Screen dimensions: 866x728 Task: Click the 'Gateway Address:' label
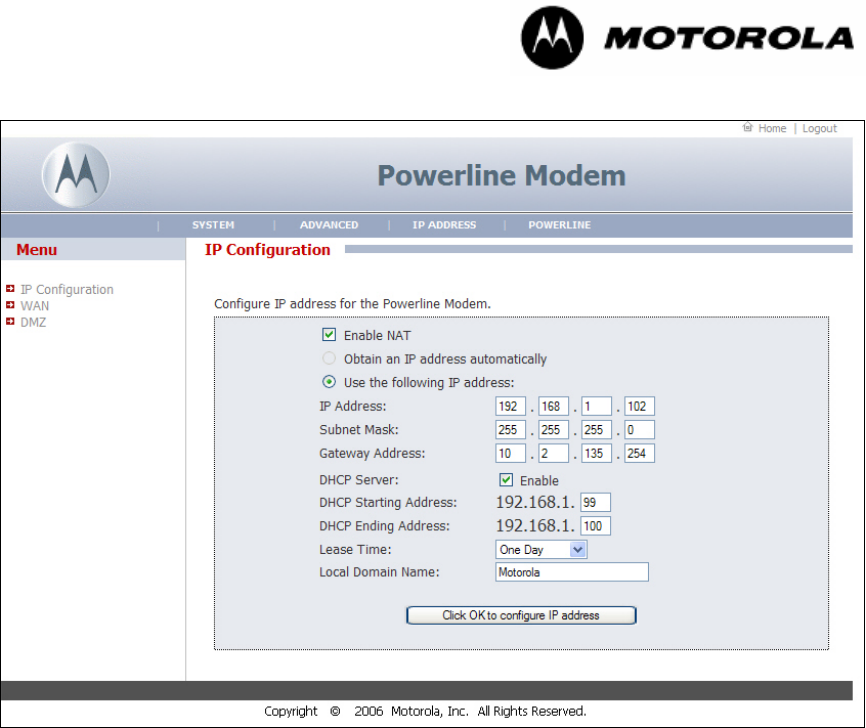click(x=372, y=453)
